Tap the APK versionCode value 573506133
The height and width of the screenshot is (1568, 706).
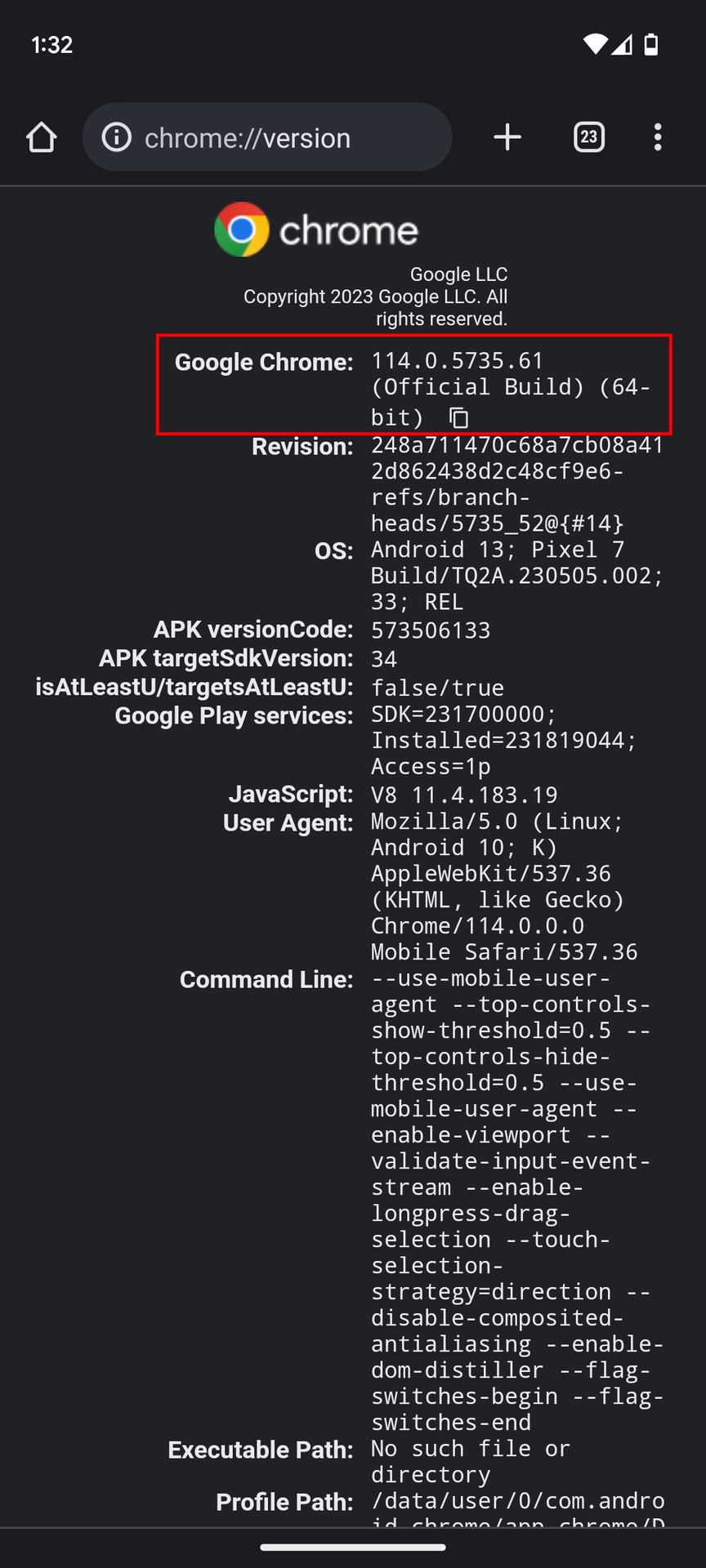(x=431, y=630)
